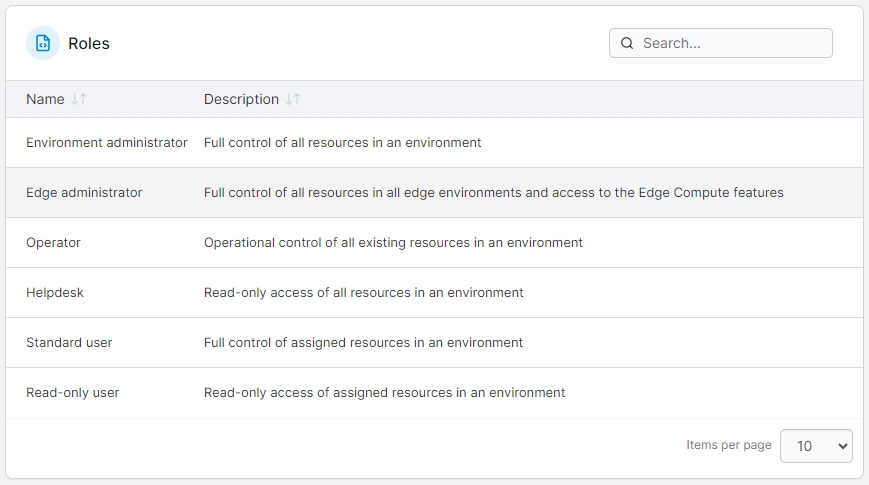Screen dimensions: 869x485
Task: Click the Name column header label
Action: click(x=45, y=99)
